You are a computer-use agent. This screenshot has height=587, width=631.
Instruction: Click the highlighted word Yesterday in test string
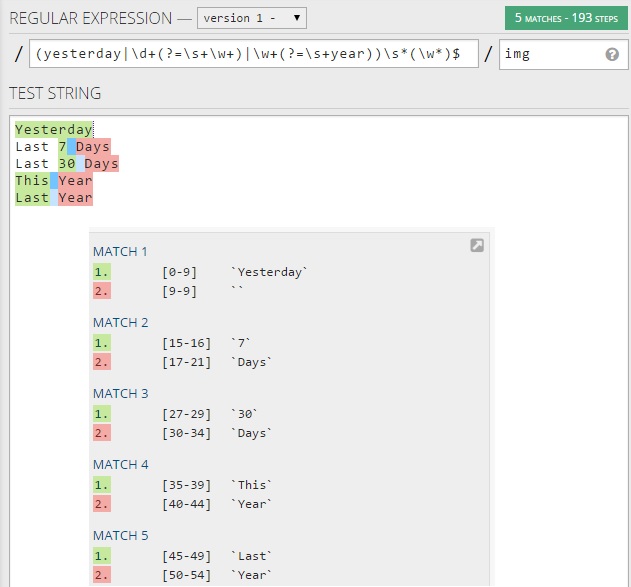point(54,130)
